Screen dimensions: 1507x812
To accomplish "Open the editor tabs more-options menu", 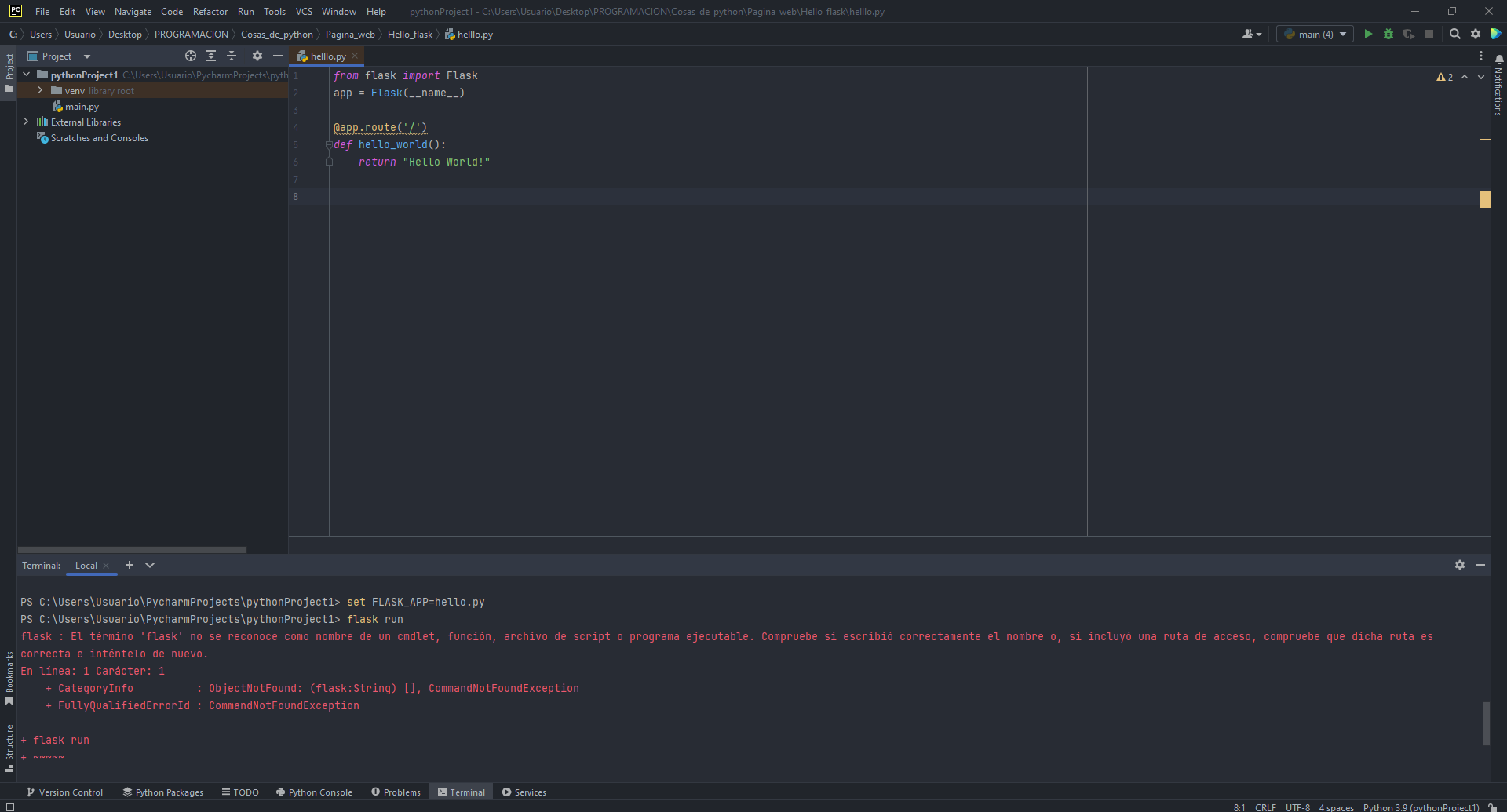I will click(1480, 56).
